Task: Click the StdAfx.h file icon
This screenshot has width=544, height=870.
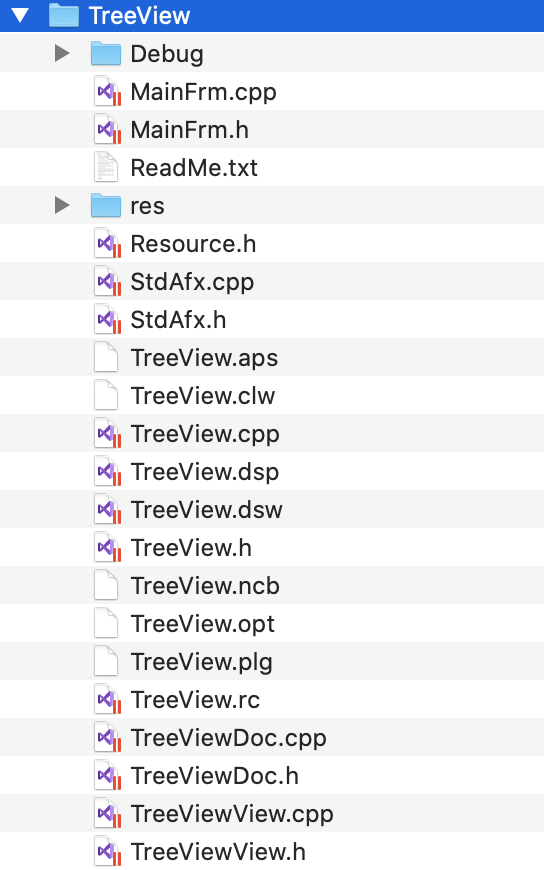Action: point(107,320)
